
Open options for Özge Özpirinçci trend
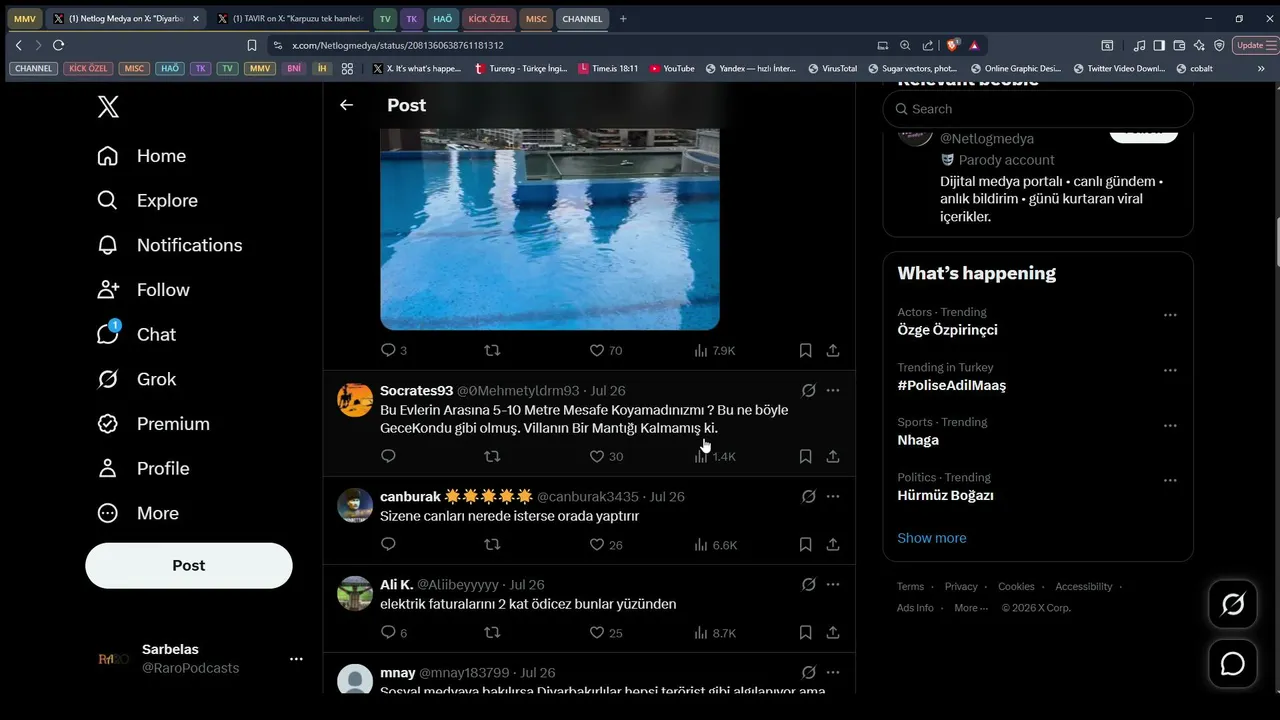coord(1170,315)
